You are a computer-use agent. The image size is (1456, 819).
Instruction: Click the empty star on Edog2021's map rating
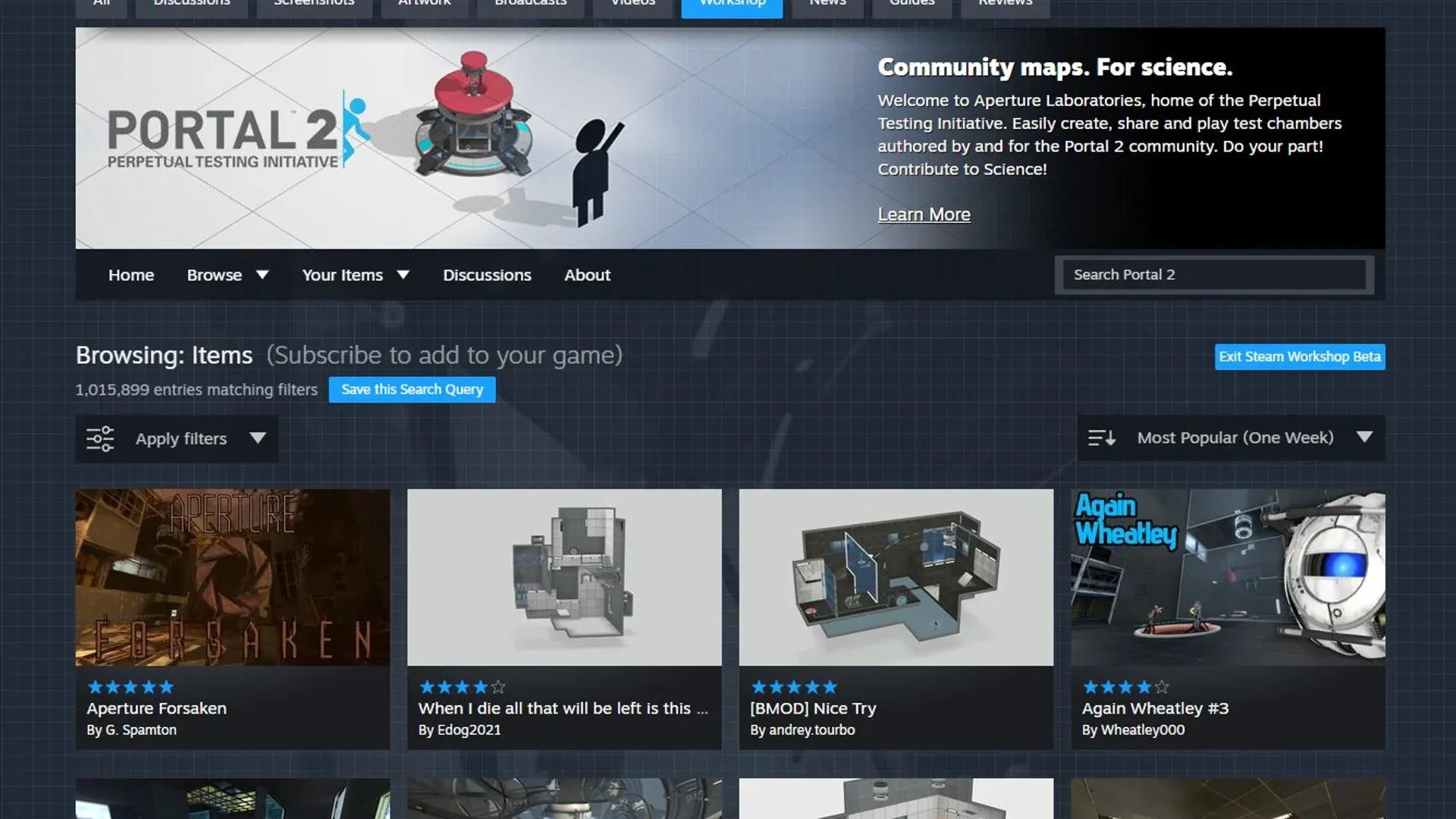click(x=498, y=687)
